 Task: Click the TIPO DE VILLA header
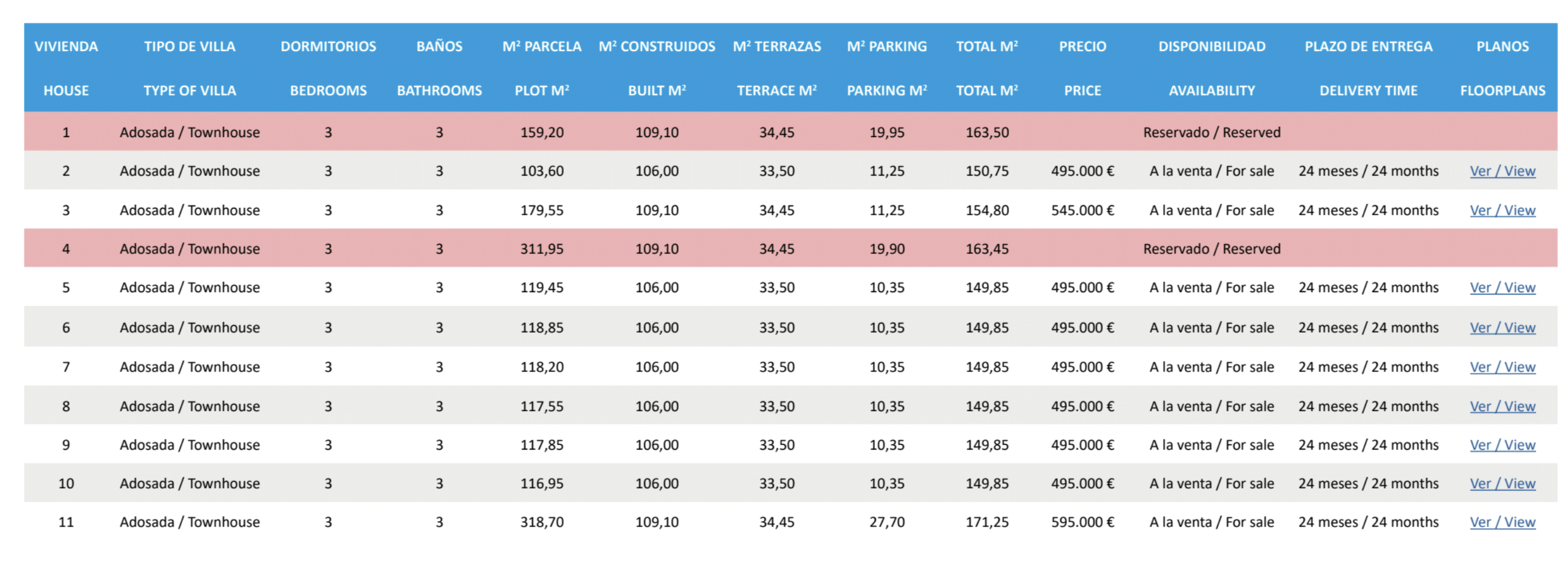tap(189, 47)
